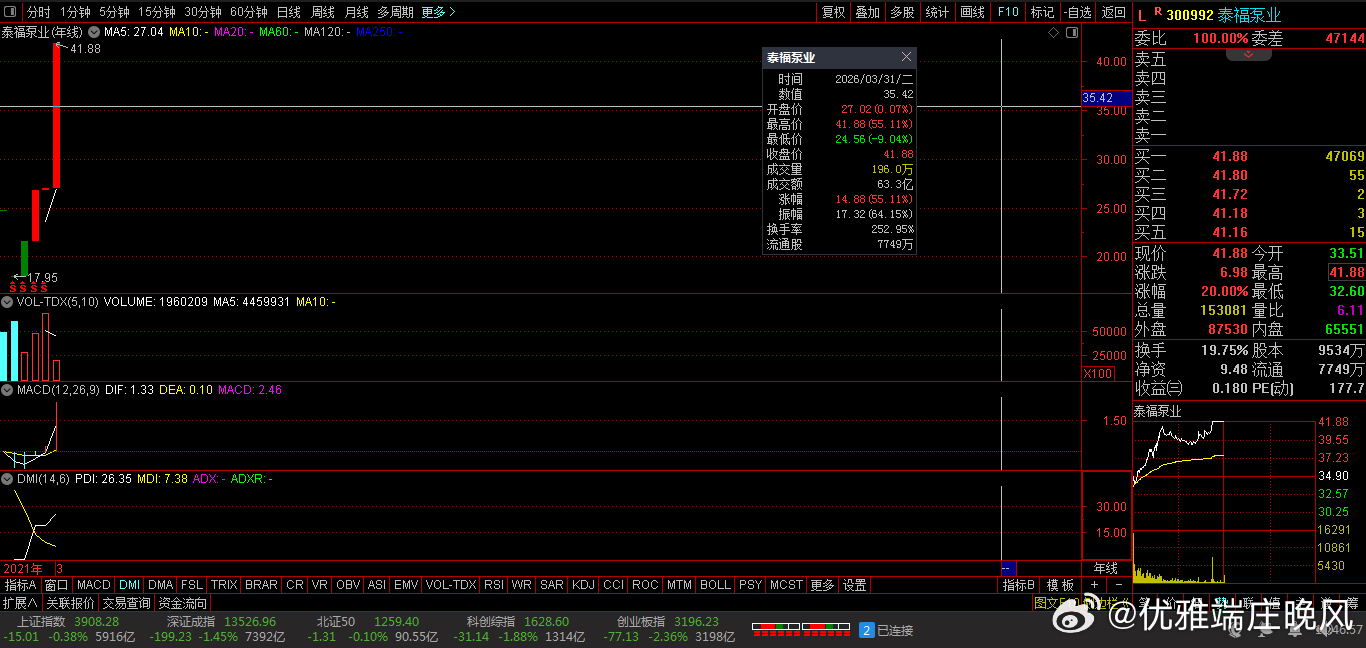
Task: Expand the order book double-chevron
Action: pyautogui.click(x=1249, y=55)
